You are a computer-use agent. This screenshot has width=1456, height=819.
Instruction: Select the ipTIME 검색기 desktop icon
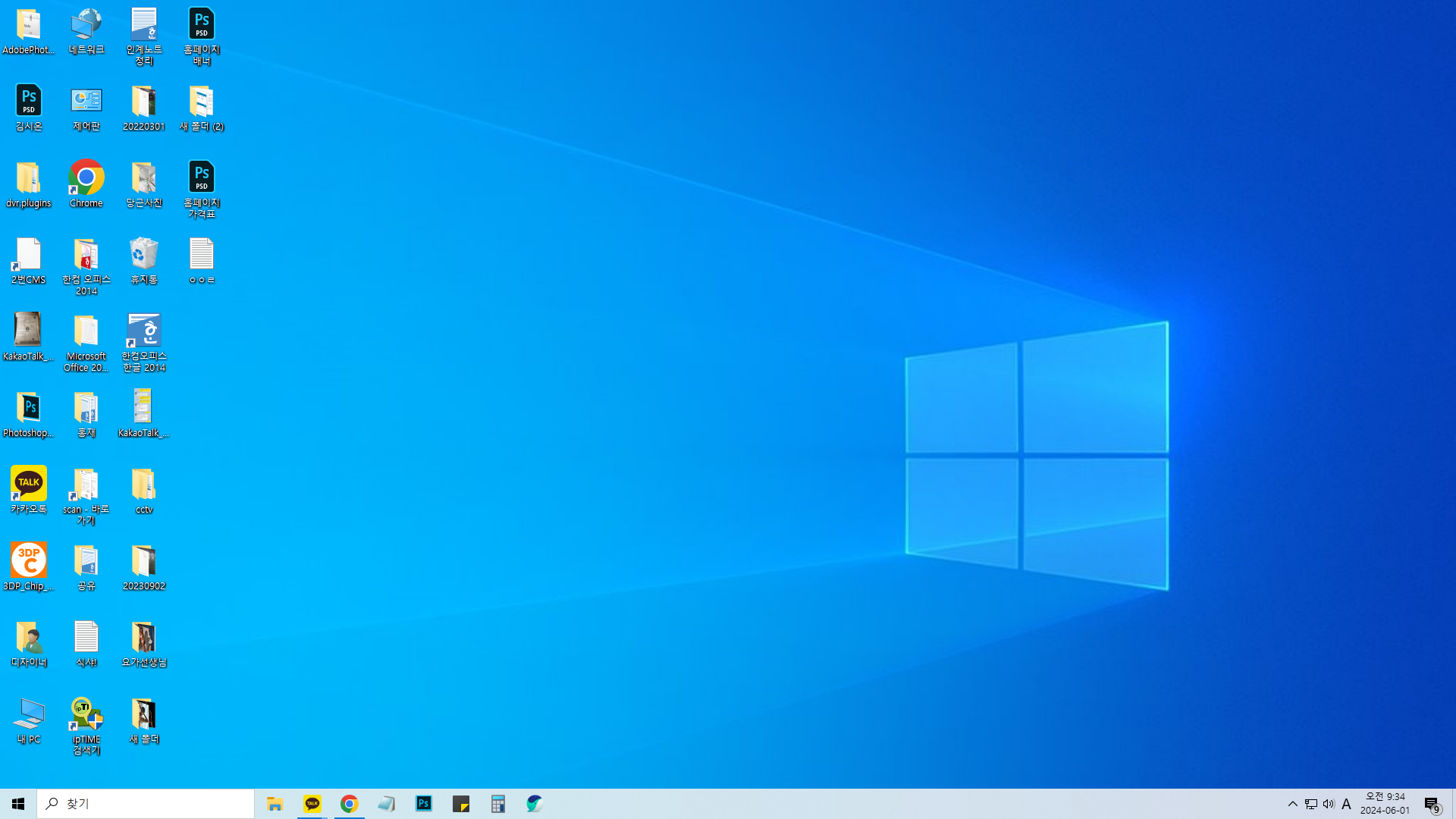coord(86,726)
